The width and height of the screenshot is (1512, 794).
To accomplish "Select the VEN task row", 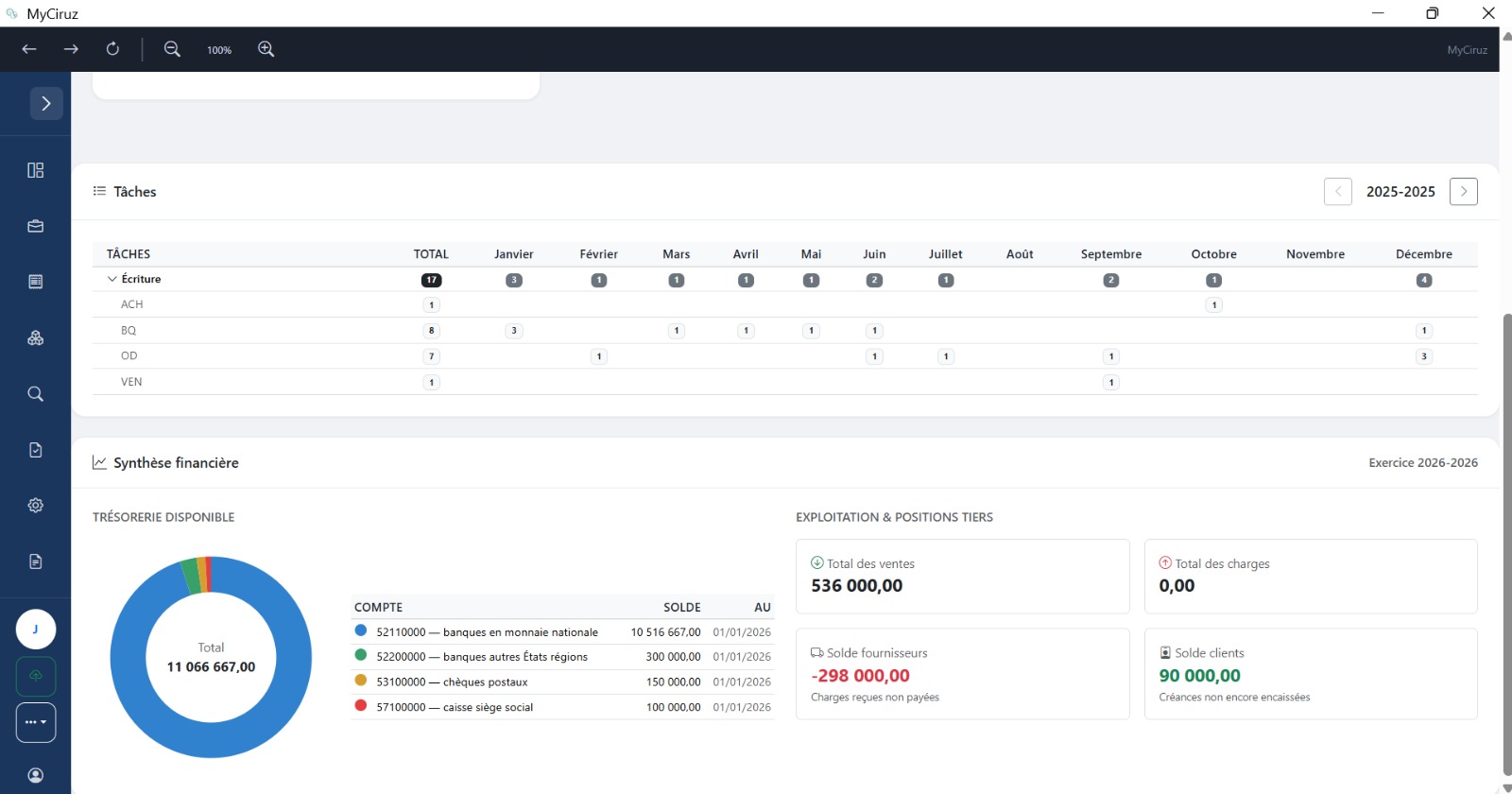I will pos(785,382).
